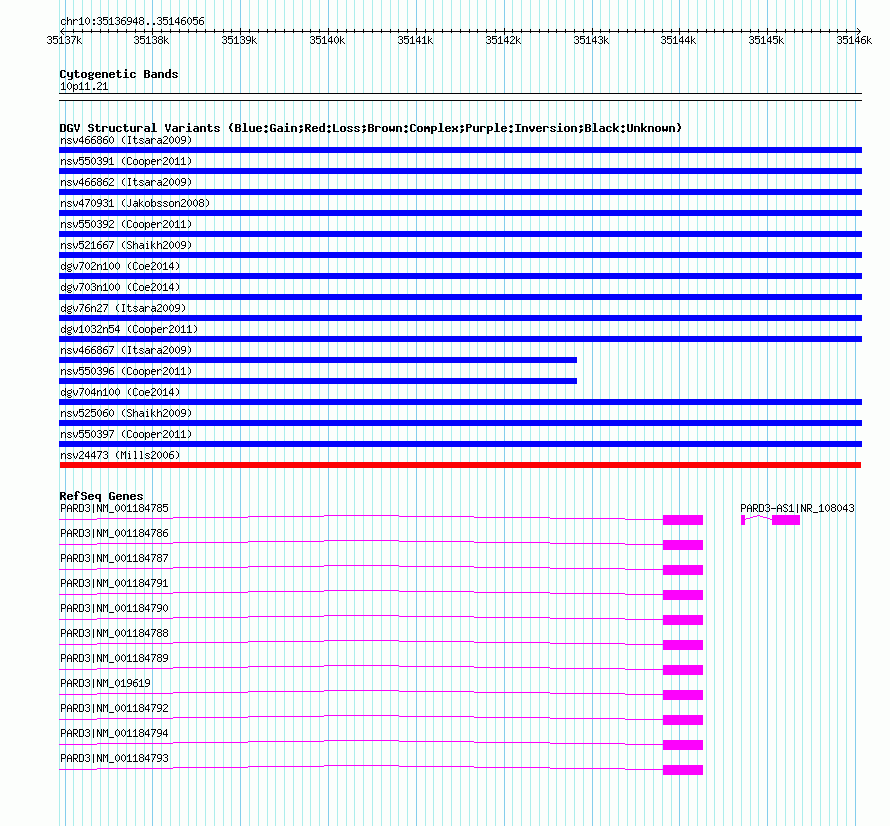This screenshot has height=826, width=890.
Task: Open the nsv525060 (Shaikh2009) variant
Action: 126,413
